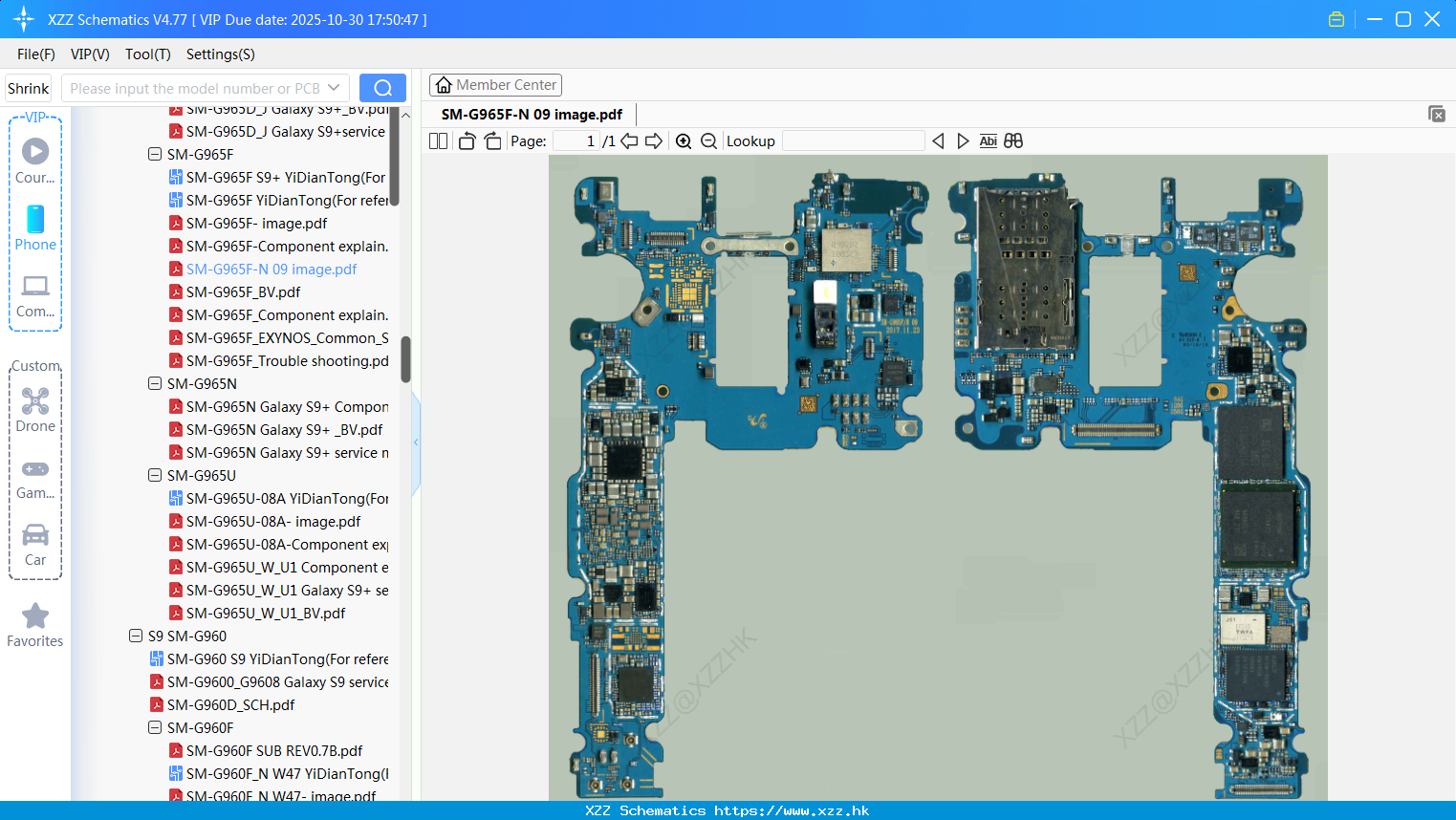The height and width of the screenshot is (820, 1456).
Task: Rotate the page clockwise
Action: (492, 141)
